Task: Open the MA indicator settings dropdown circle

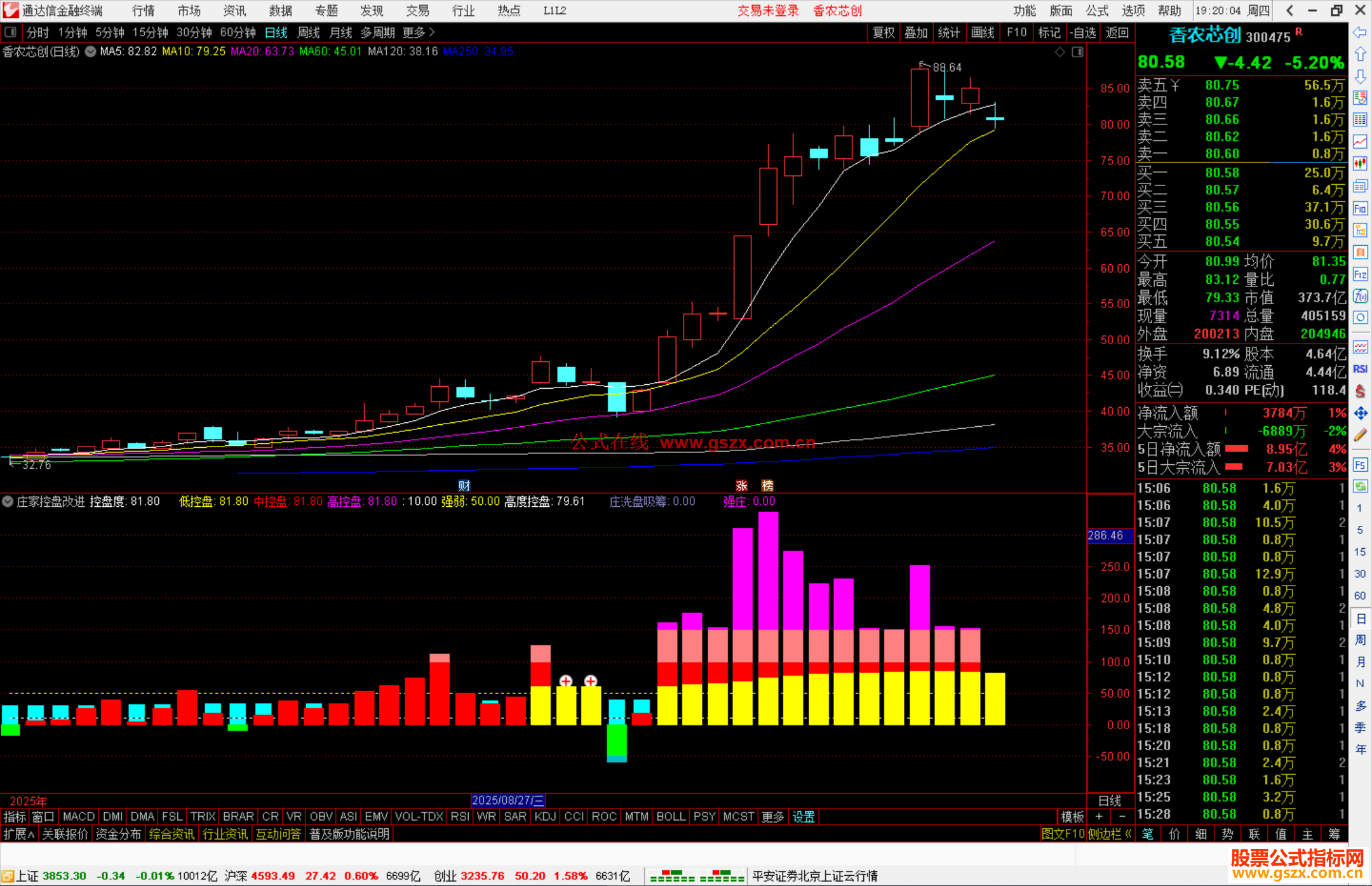Action: coord(90,51)
